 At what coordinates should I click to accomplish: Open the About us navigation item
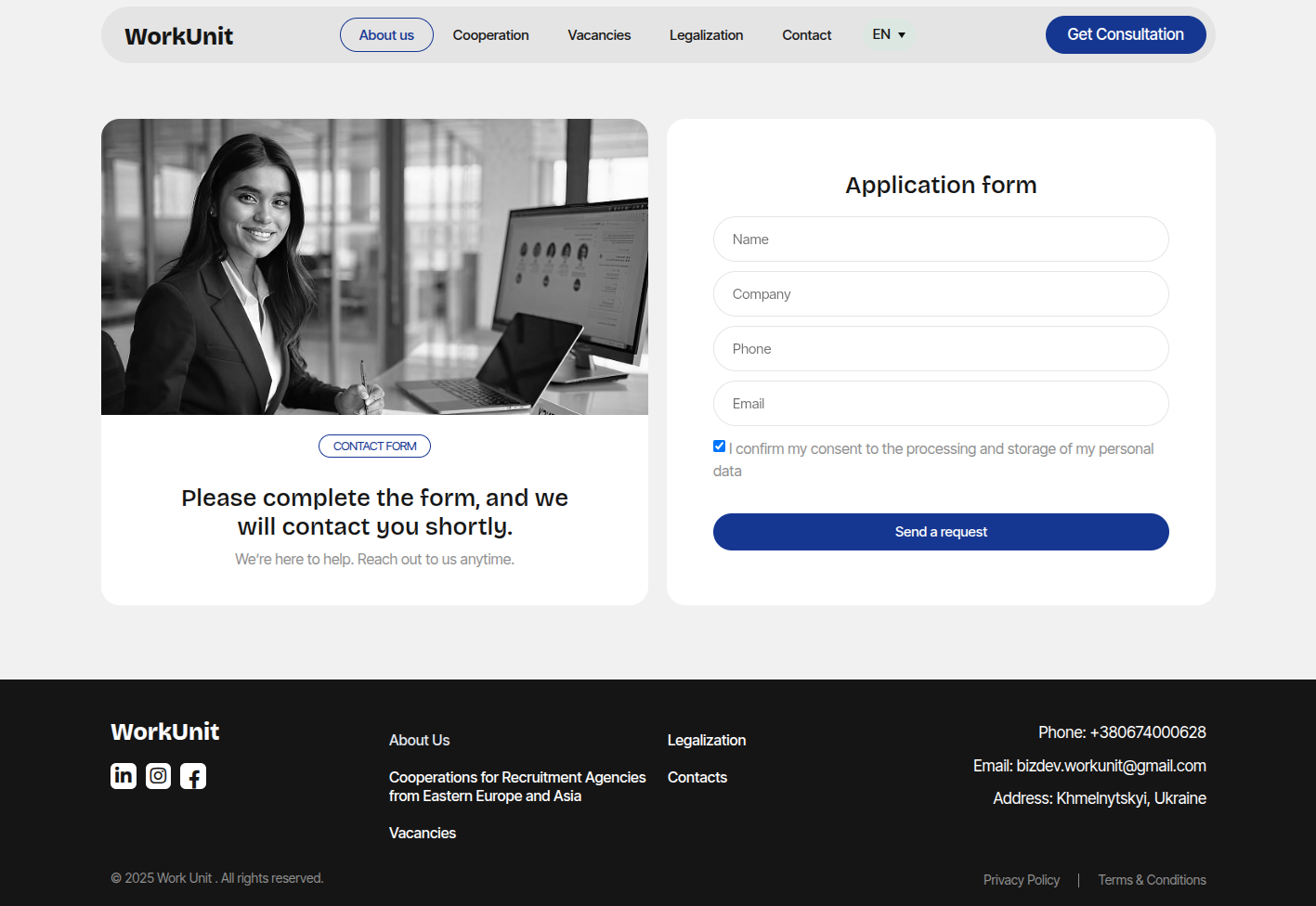[x=386, y=35]
